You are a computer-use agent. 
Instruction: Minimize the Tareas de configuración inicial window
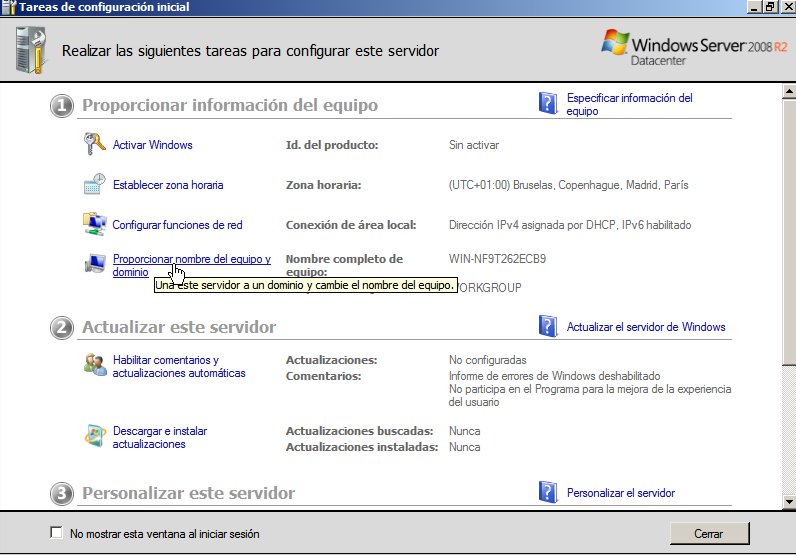[755, 7]
